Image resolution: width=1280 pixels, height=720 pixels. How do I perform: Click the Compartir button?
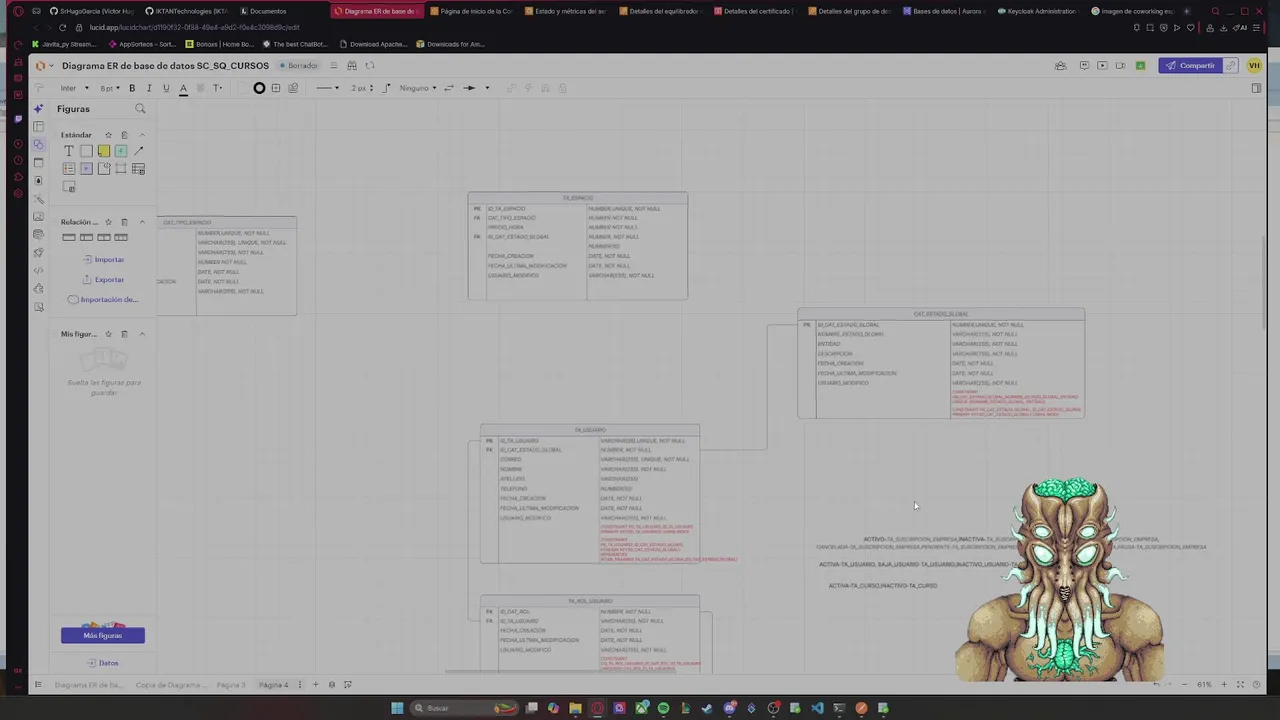[1190, 66]
